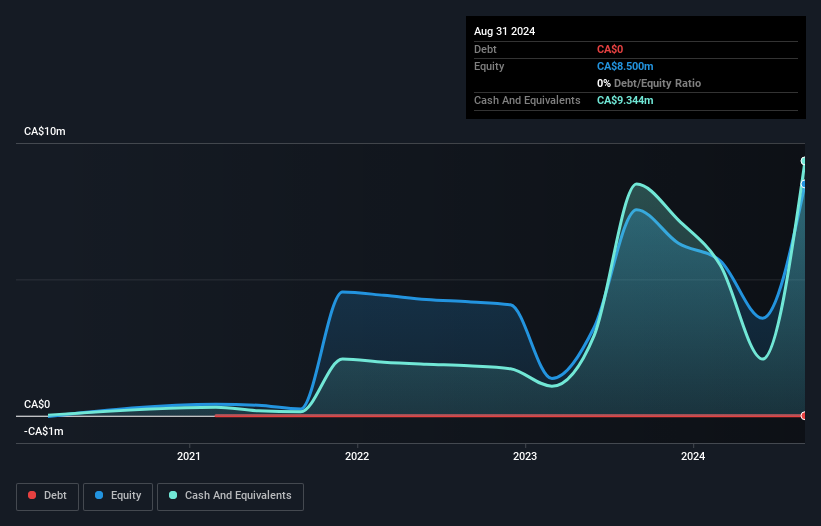Image resolution: width=821 pixels, height=526 pixels.
Task: Click the 2022 x-axis label
Action: click(357, 456)
